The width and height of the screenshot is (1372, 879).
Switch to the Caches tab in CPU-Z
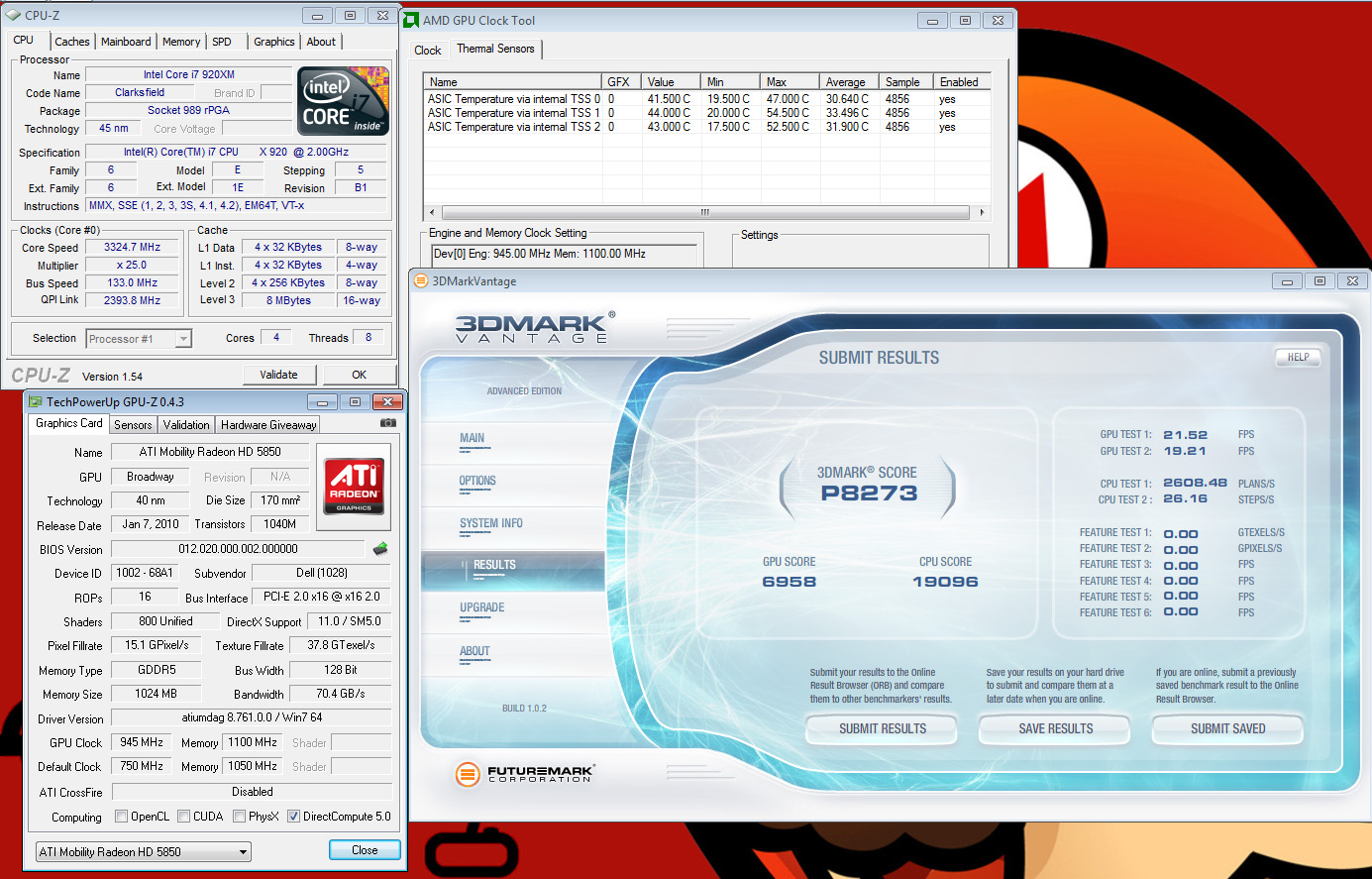72,42
